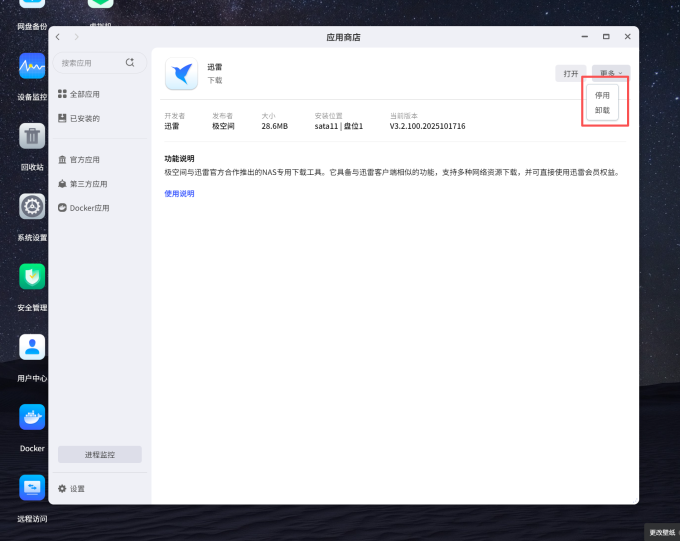Open 进程监控 from the sidebar

(x=100, y=454)
